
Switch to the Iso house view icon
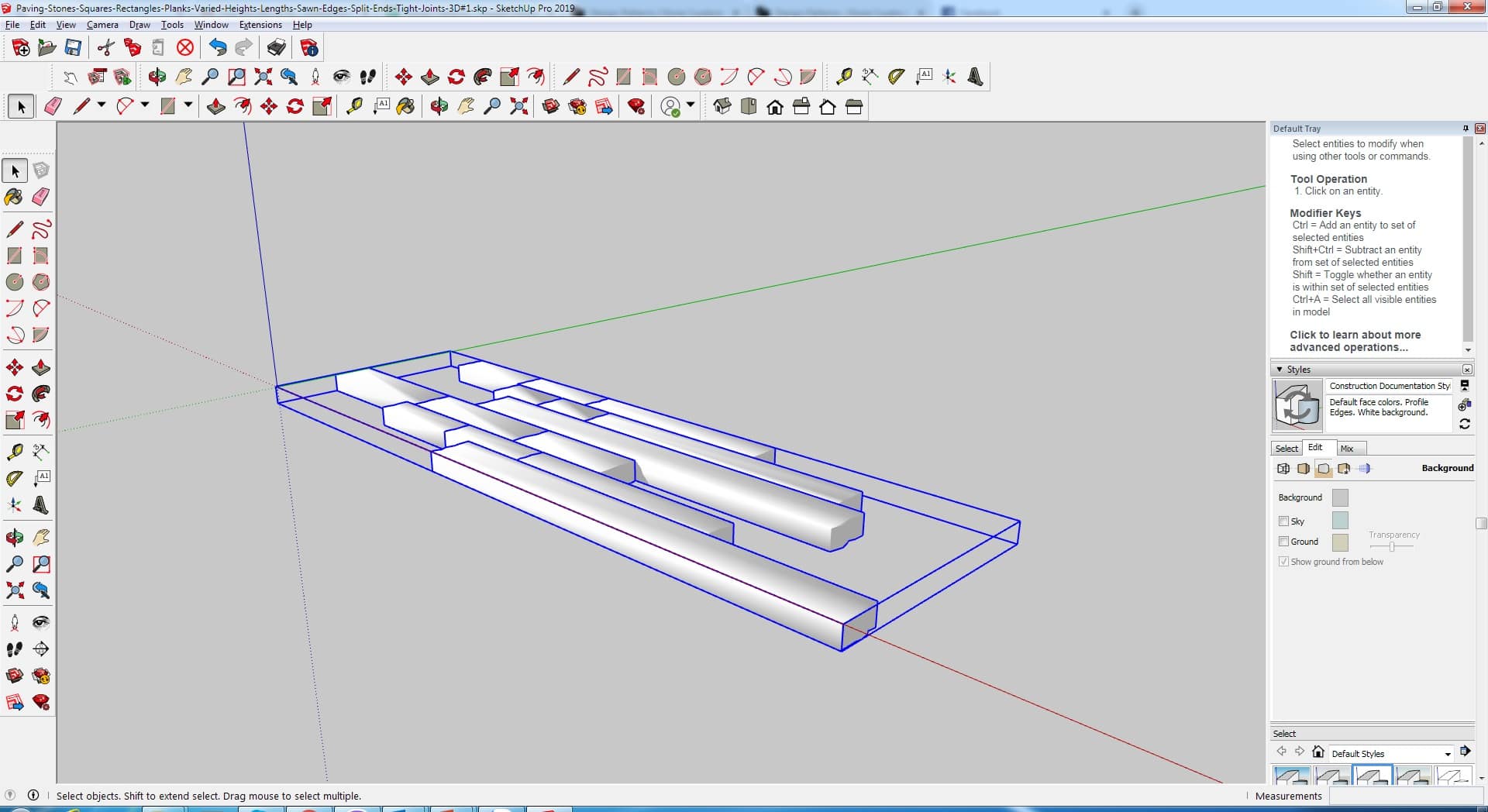coord(722,107)
